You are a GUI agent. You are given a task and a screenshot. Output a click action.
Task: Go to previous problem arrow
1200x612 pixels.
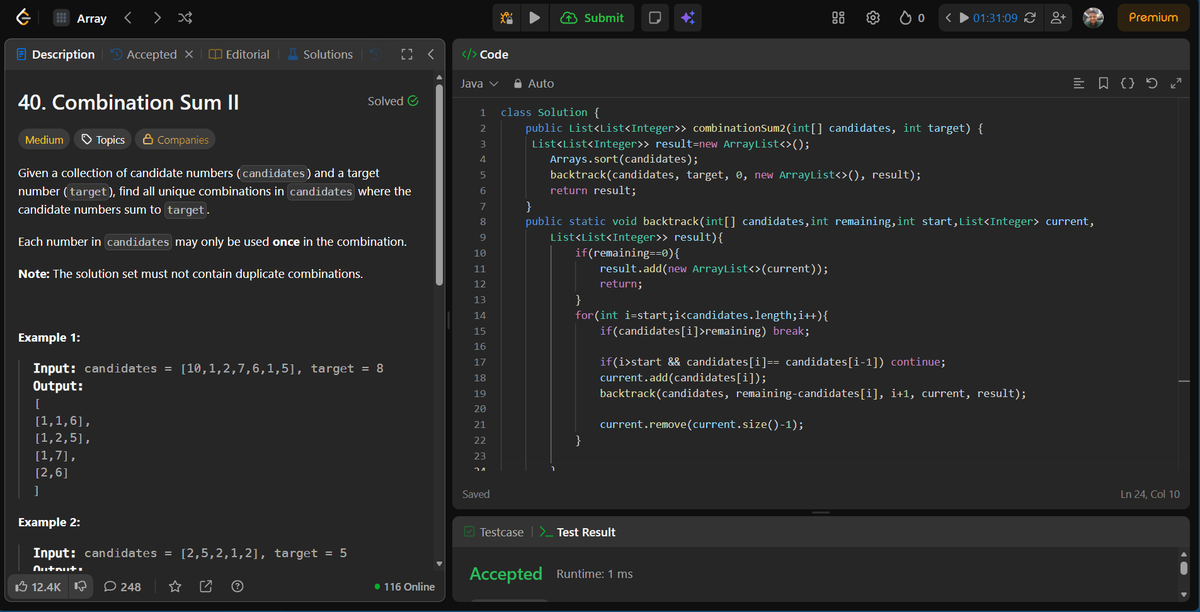point(128,18)
